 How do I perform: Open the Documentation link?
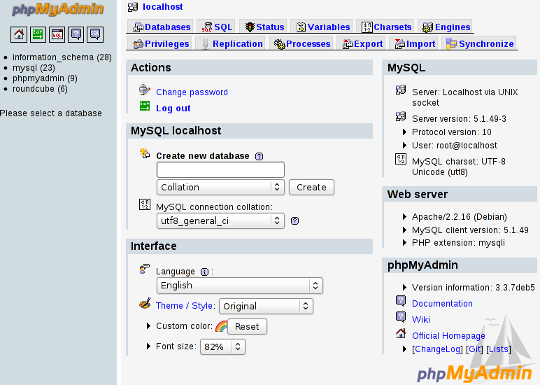tap(442, 303)
